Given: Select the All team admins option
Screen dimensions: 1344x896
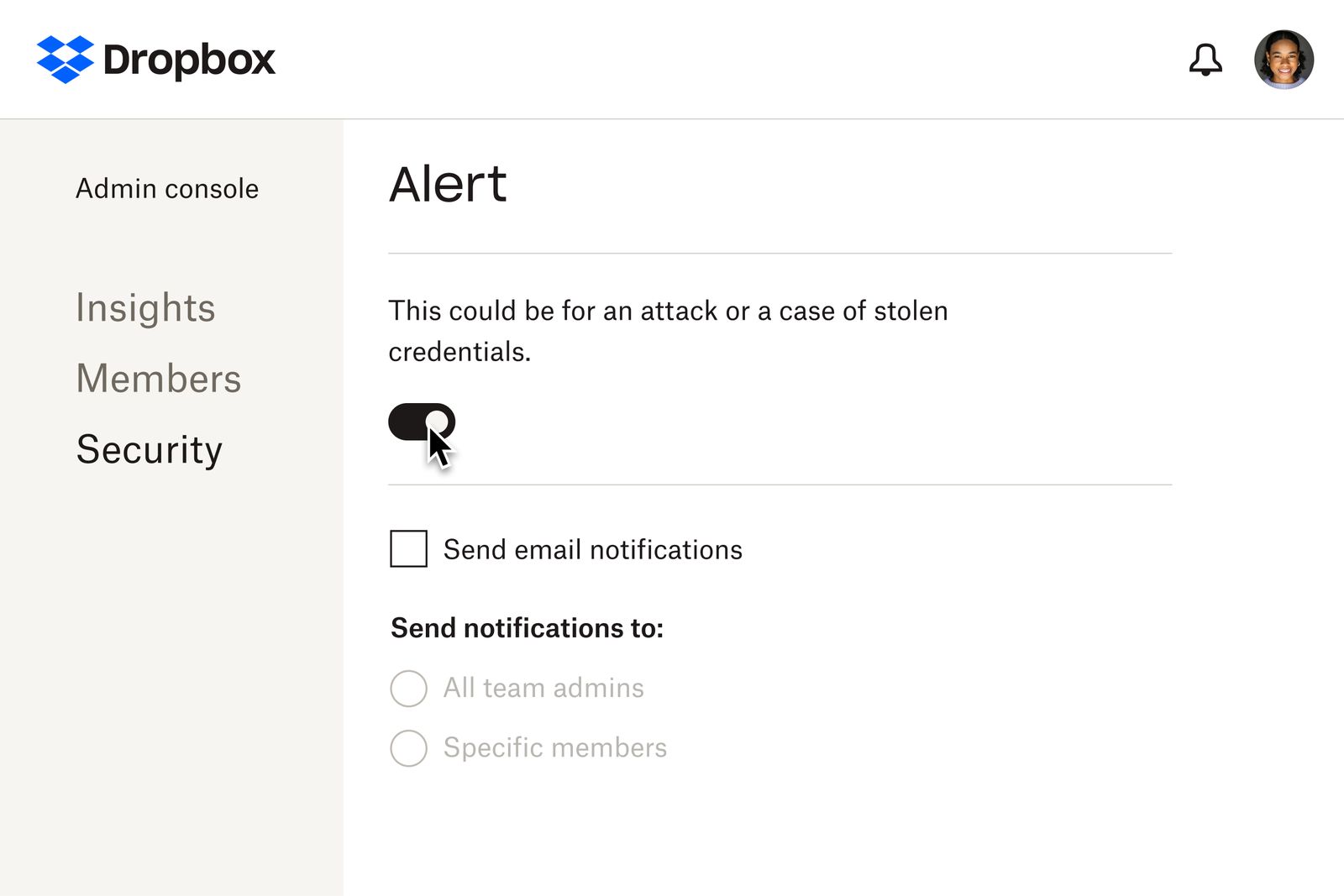Looking at the screenshot, I should 408,689.
